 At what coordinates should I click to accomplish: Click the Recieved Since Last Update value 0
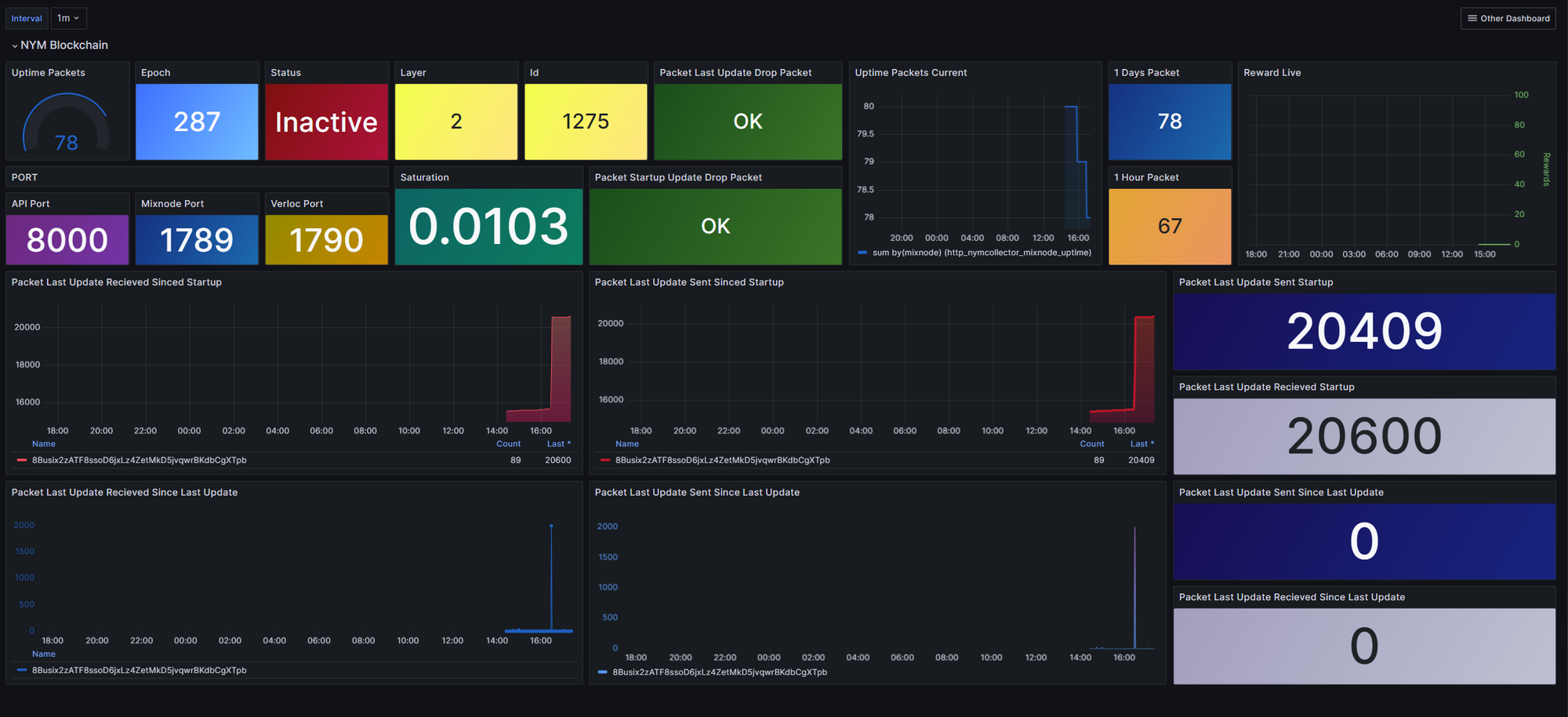pos(1364,646)
